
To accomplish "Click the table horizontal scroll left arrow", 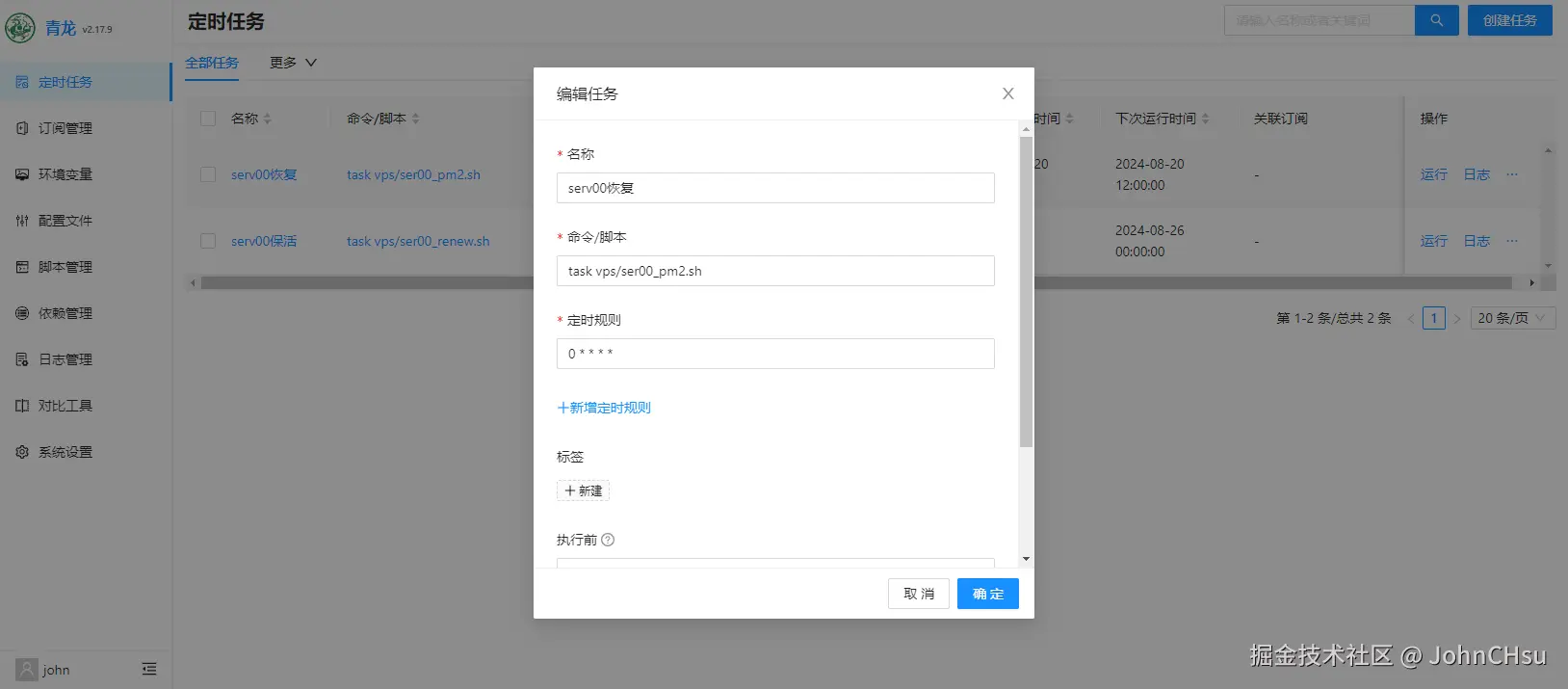I will 193,283.
